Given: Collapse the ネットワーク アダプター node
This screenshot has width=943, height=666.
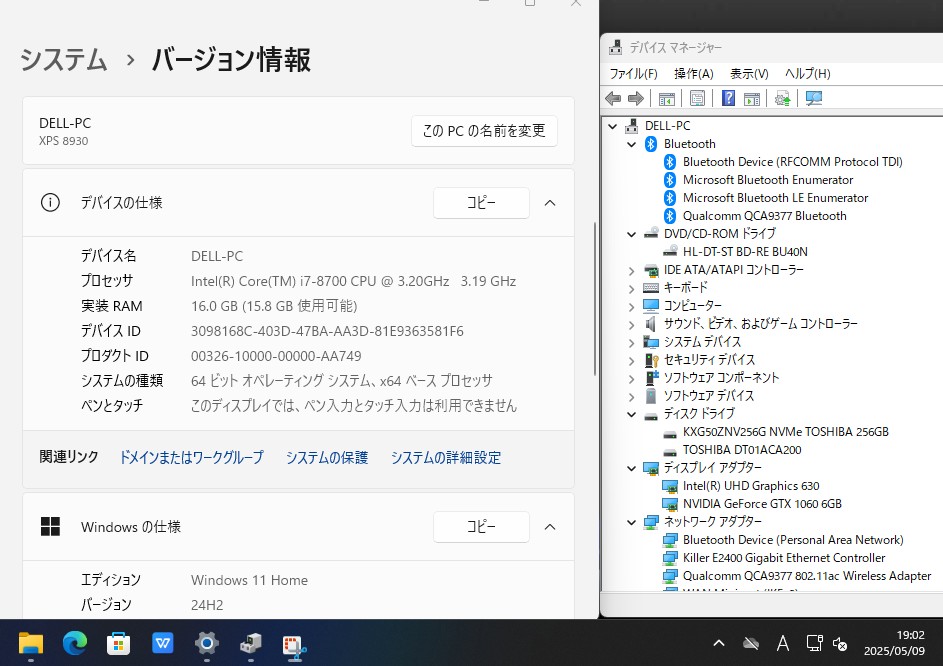Looking at the screenshot, I should [x=631, y=522].
